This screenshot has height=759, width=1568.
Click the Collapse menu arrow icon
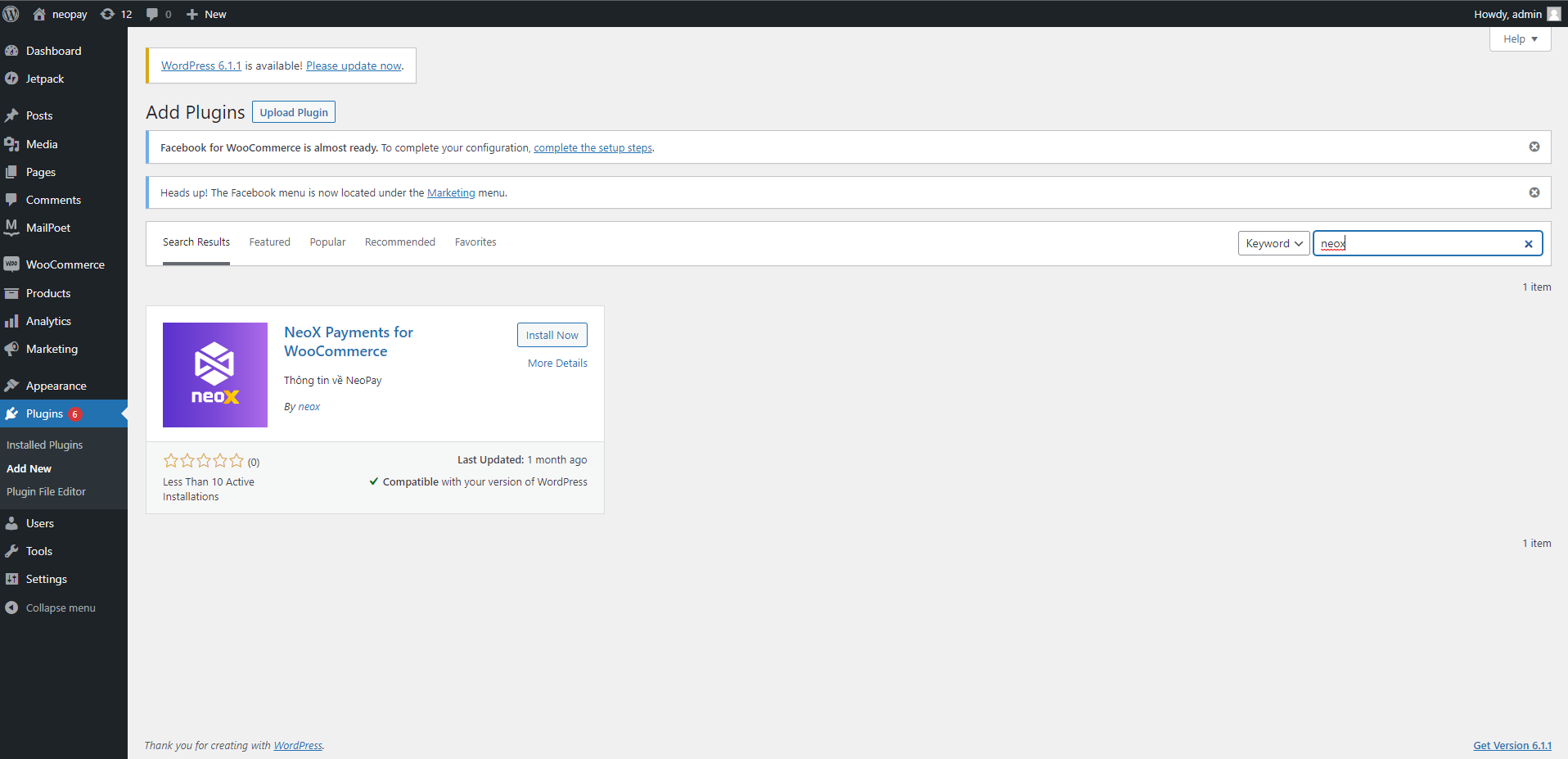coord(11,608)
